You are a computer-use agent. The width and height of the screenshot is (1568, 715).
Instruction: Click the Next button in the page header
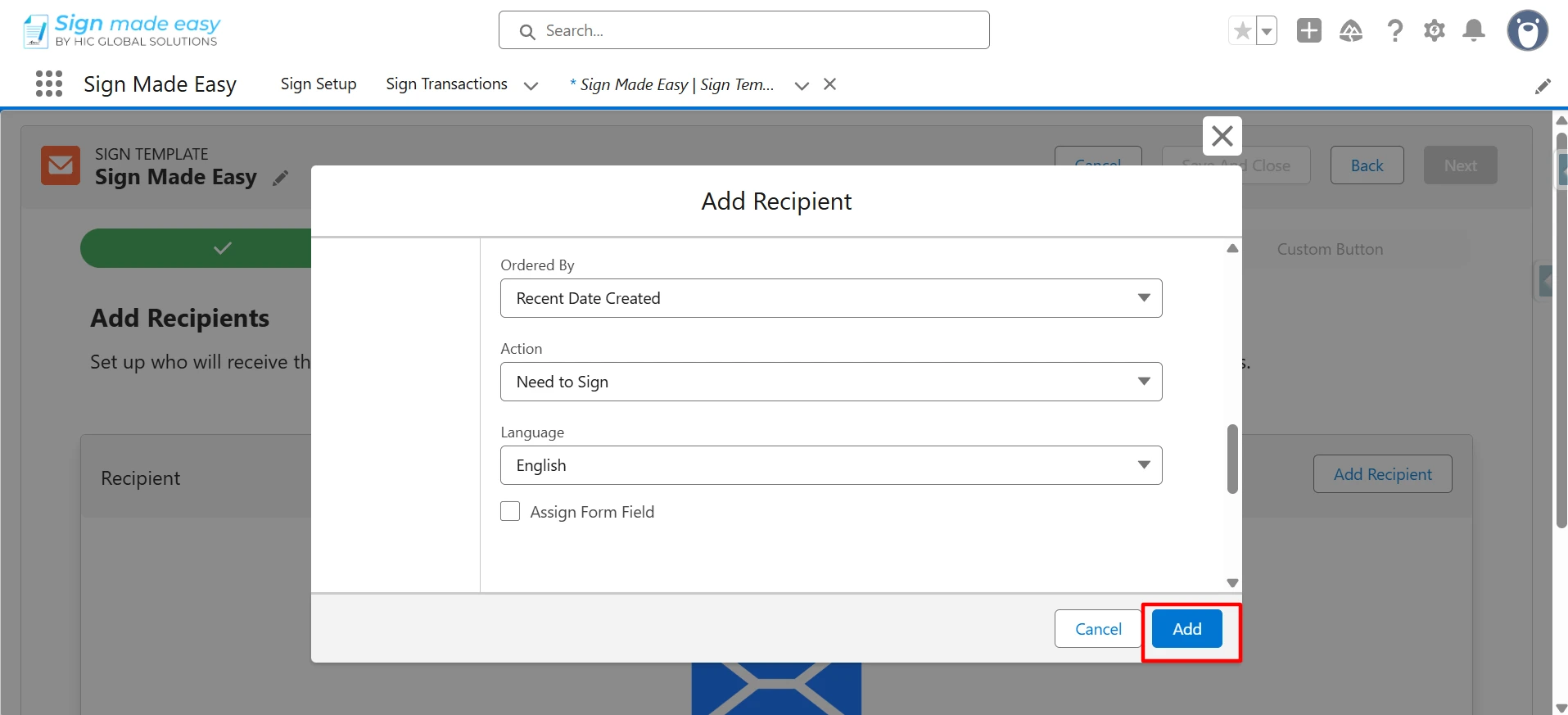click(x=1461, y=165)
